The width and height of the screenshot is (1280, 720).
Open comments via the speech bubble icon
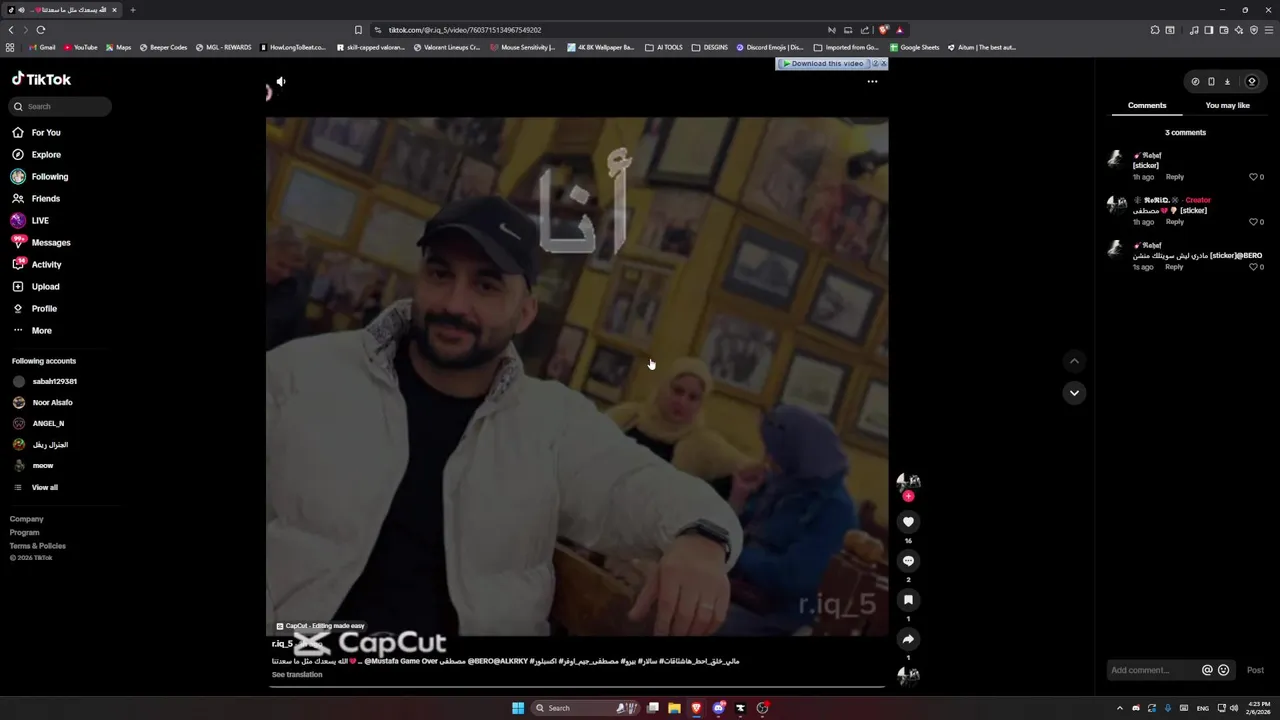(x=908, y=561)
